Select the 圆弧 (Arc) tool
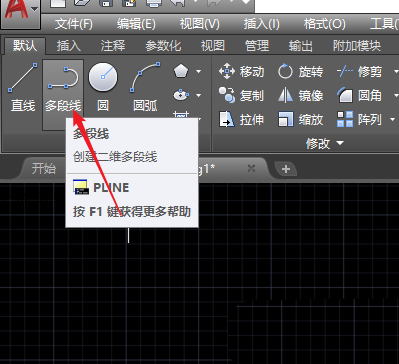399x364 pixels. coord(145,87)
